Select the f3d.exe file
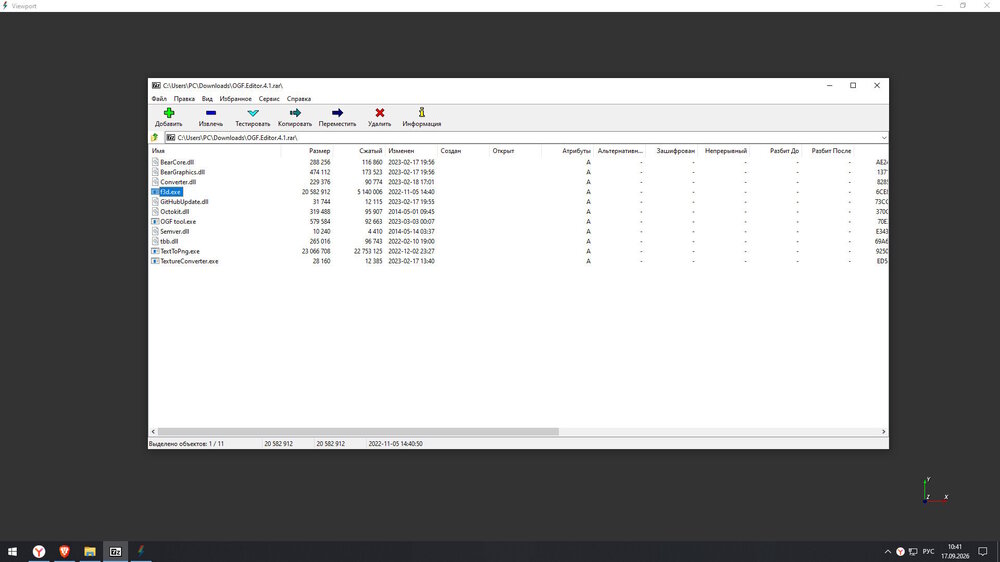Viewport: 1000px width, 562px height. click(x=170, y=192)
